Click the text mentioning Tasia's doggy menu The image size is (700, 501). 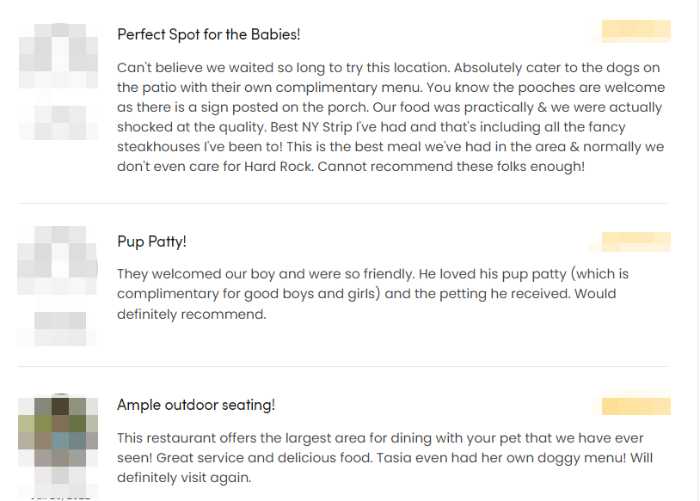pyautogui.click(x=385, y=458)
